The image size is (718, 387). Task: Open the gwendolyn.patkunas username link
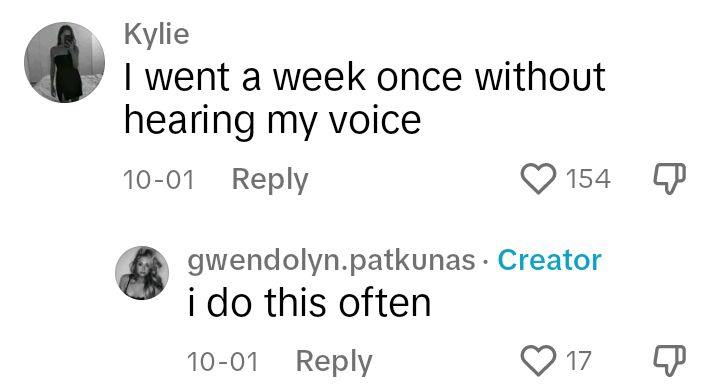tap(331, 261)
